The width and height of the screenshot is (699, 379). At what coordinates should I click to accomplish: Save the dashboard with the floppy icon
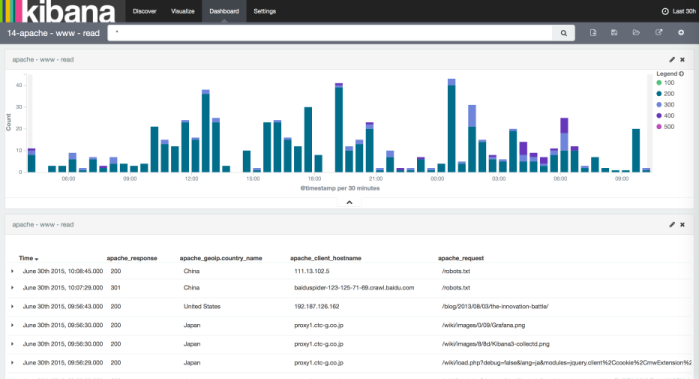(614, 33)
